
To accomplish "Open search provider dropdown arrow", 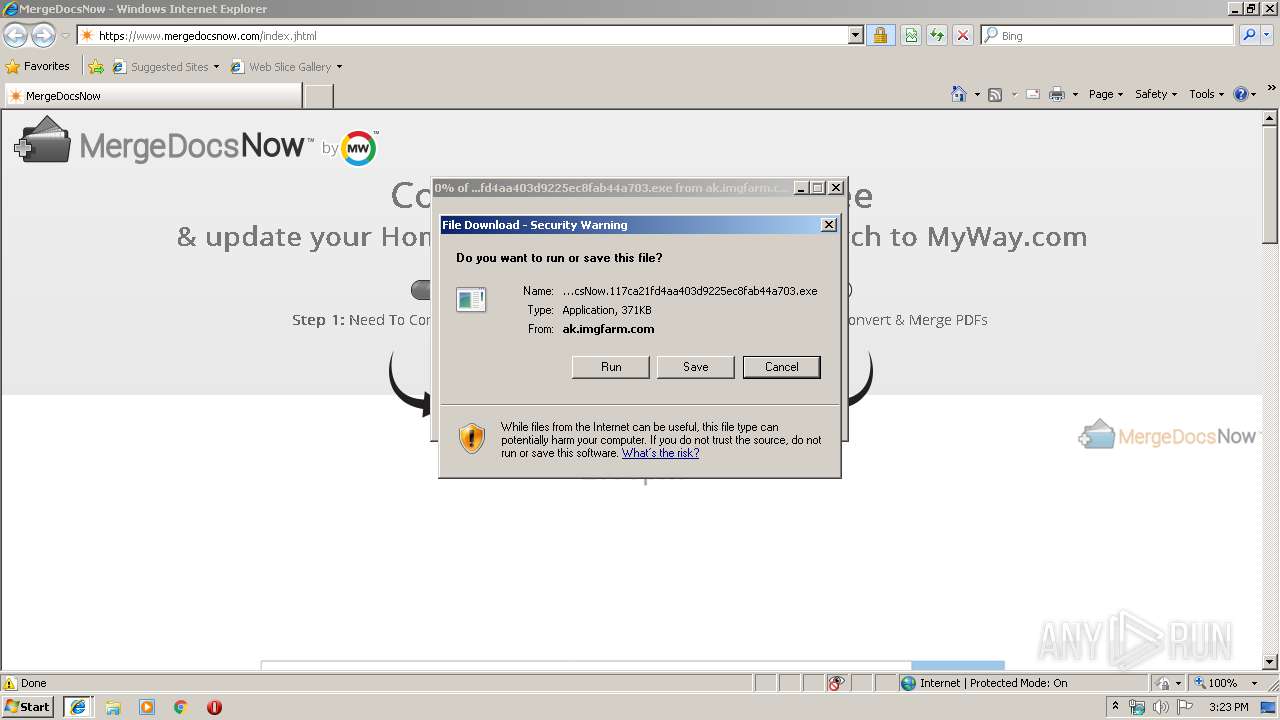I will [x=1268, y=35].
